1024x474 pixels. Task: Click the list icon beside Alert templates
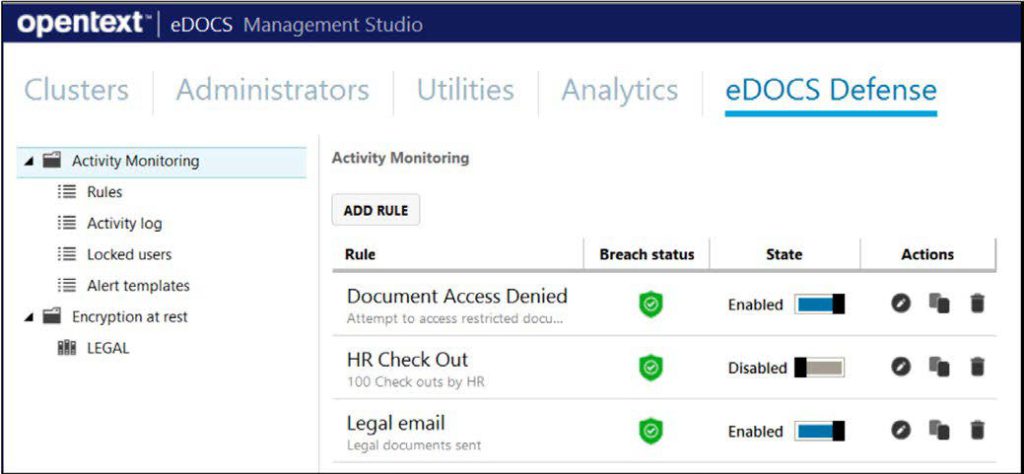point(66,285)
